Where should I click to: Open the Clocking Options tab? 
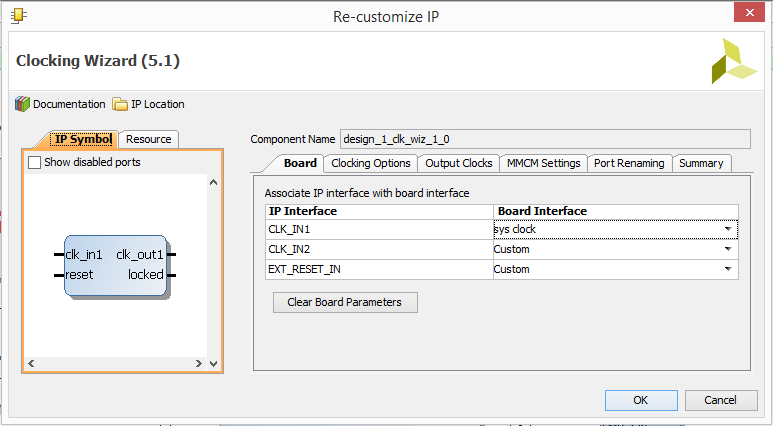(x=371, y=164)
